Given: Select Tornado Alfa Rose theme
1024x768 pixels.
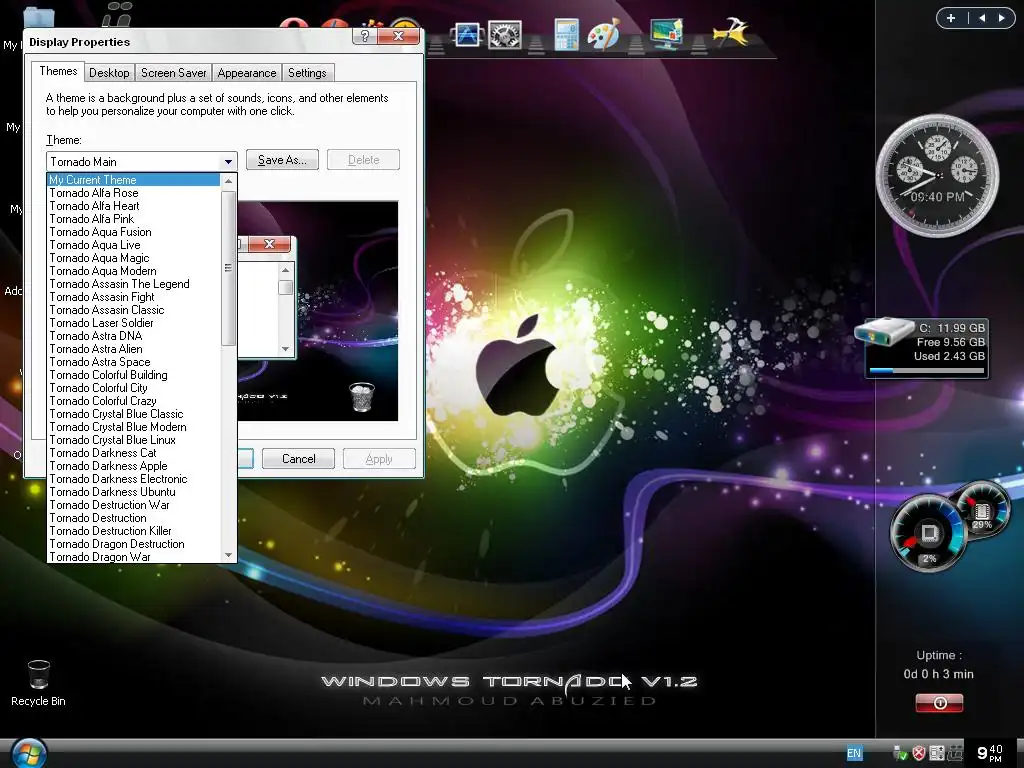Looking at the screenshot, I should pos(134,193).
